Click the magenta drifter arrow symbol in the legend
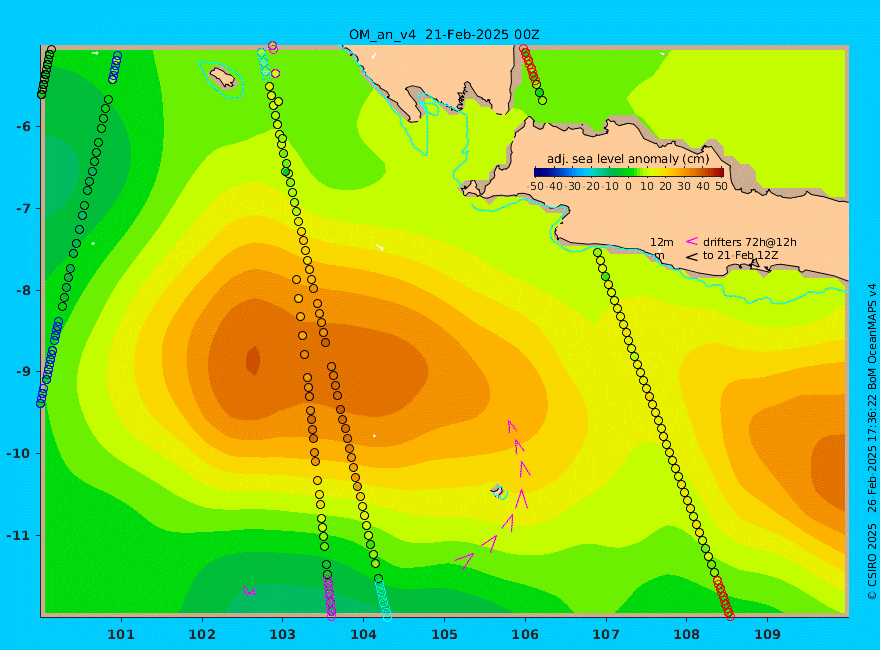This screenshot has height=650, width=880. tap(691, 241)
